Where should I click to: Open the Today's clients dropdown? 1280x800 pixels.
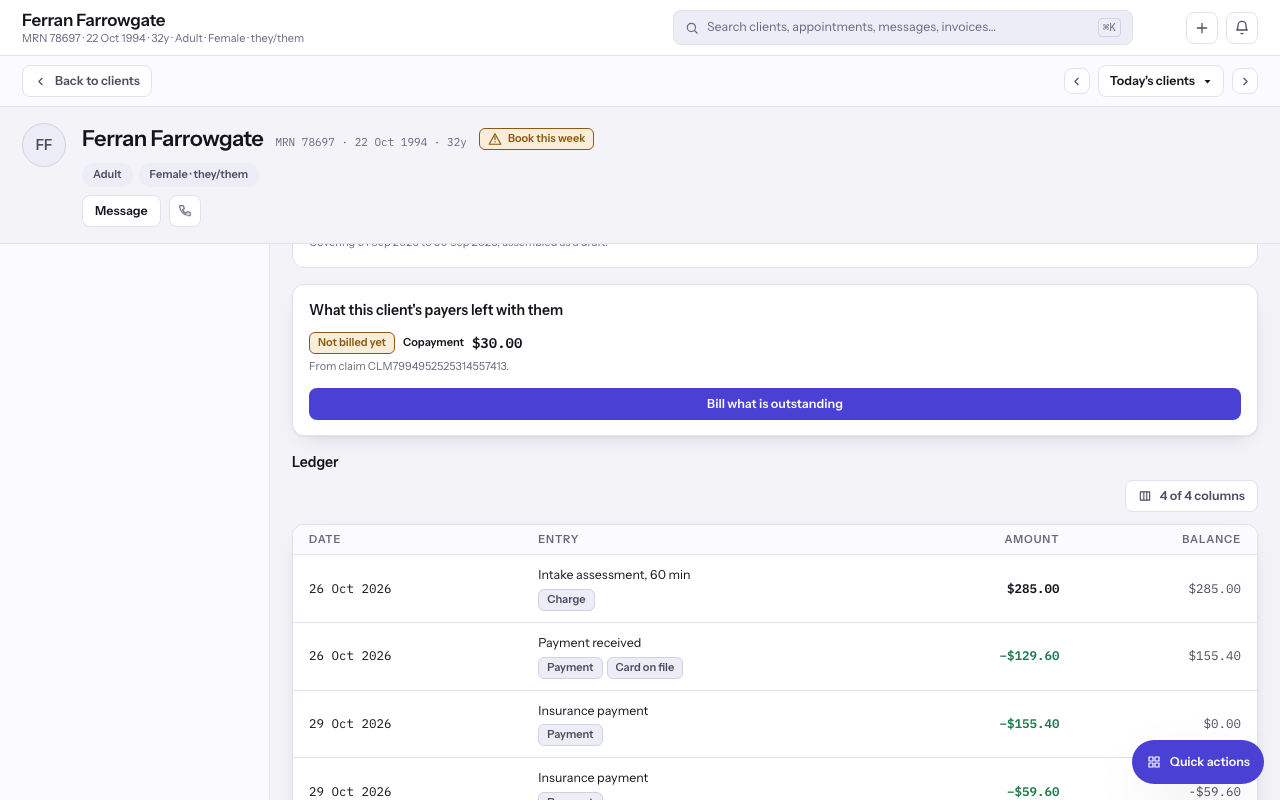(x=1161, y=81)
